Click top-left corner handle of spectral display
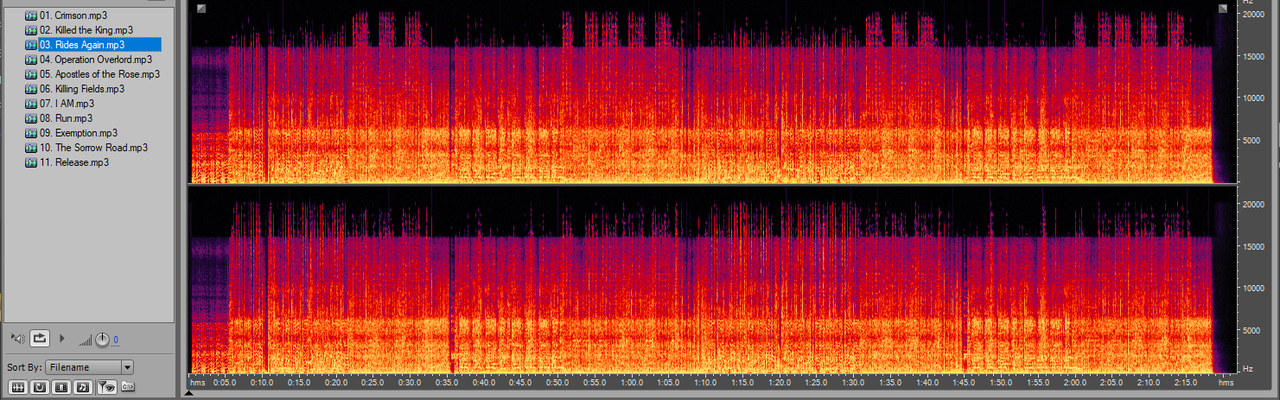The height and width of the screenshot is (400, 1280). click(201, 9)
